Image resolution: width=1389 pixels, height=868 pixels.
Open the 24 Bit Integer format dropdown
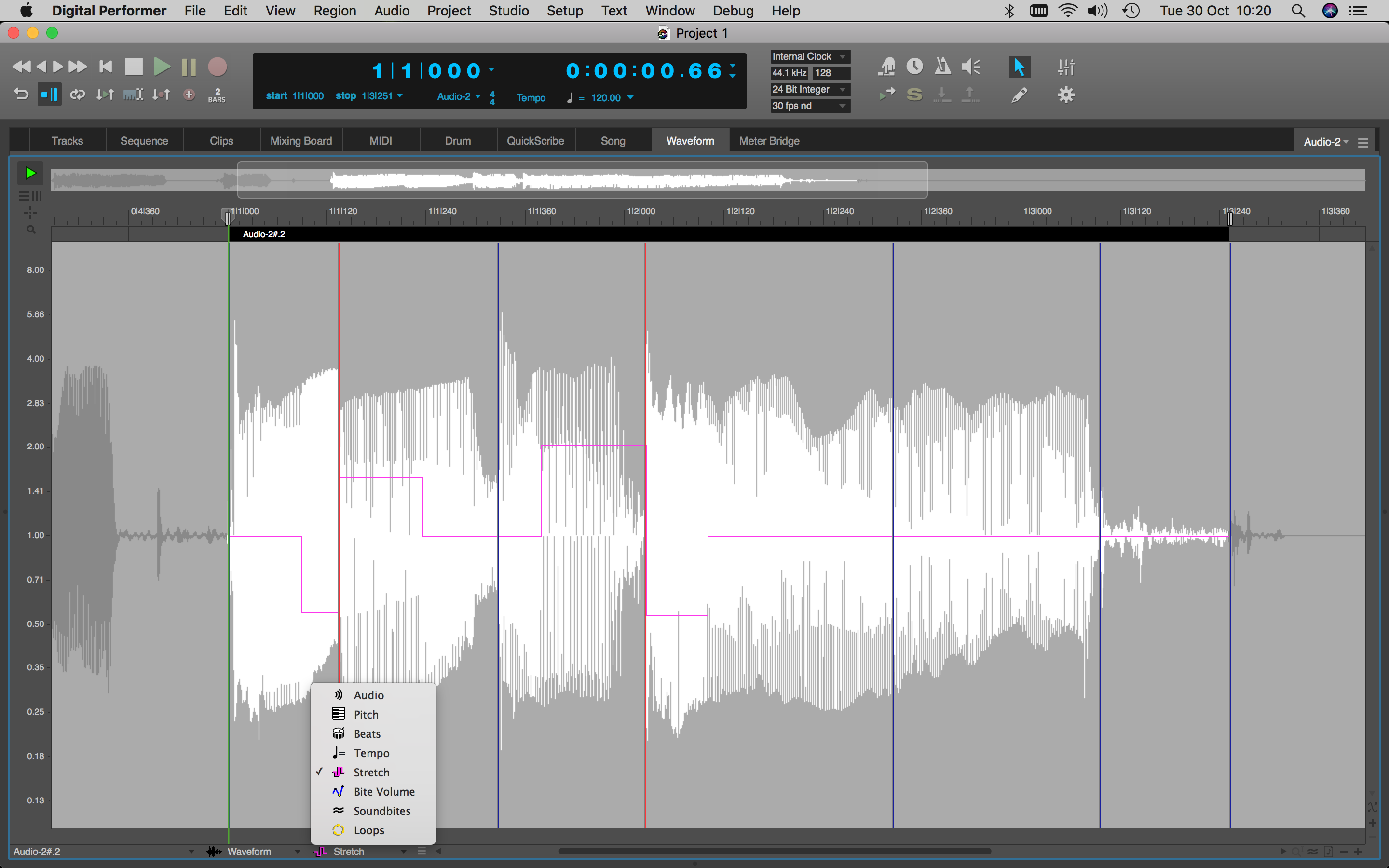point(810,89)
